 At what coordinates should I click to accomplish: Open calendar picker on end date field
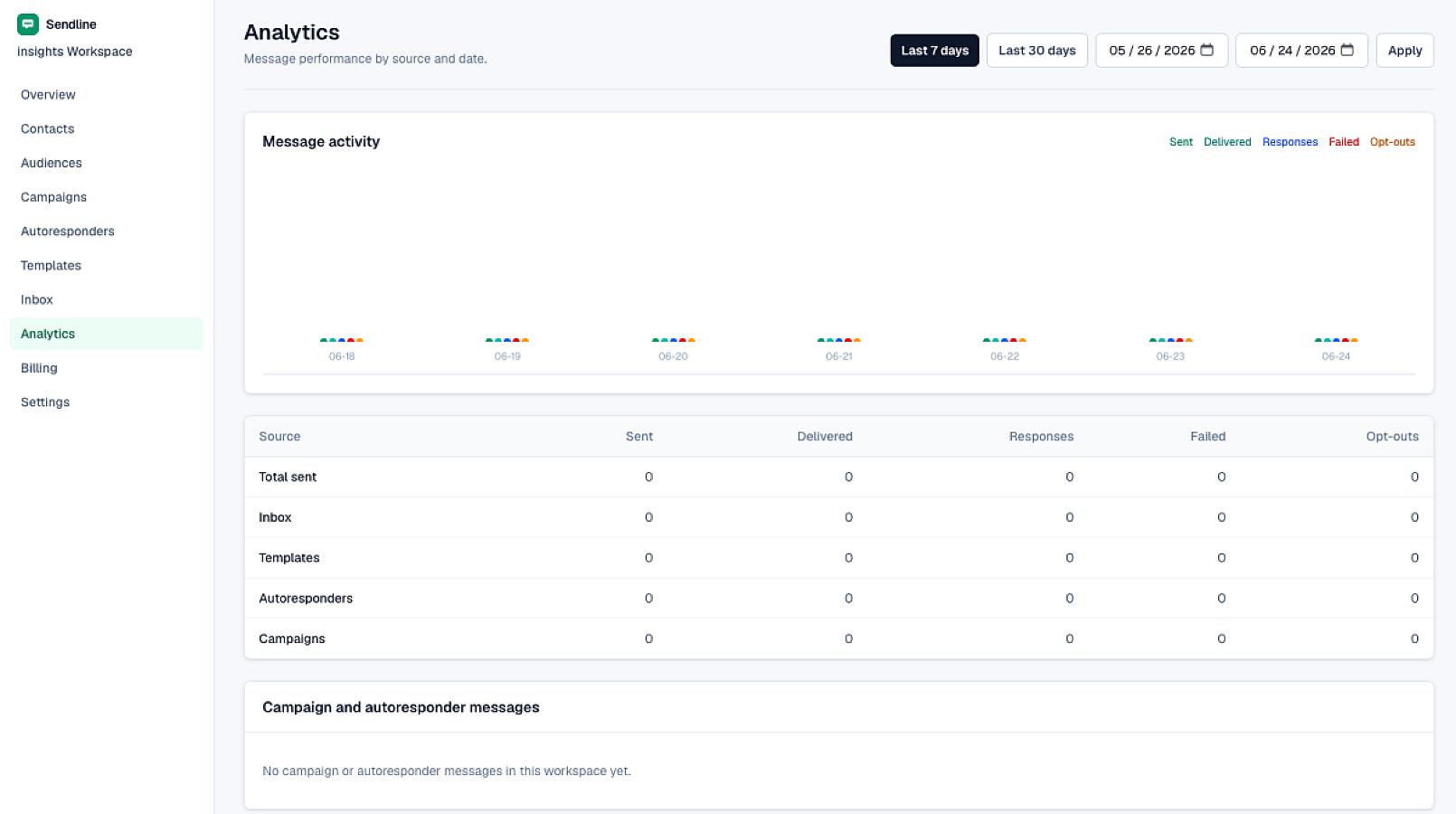click(x=1347, y=50)
